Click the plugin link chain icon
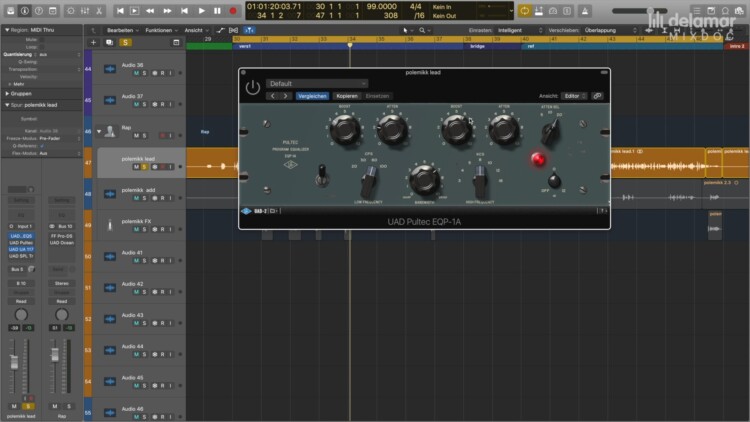This screenshot has width=750, height=422. coord(597,96)
